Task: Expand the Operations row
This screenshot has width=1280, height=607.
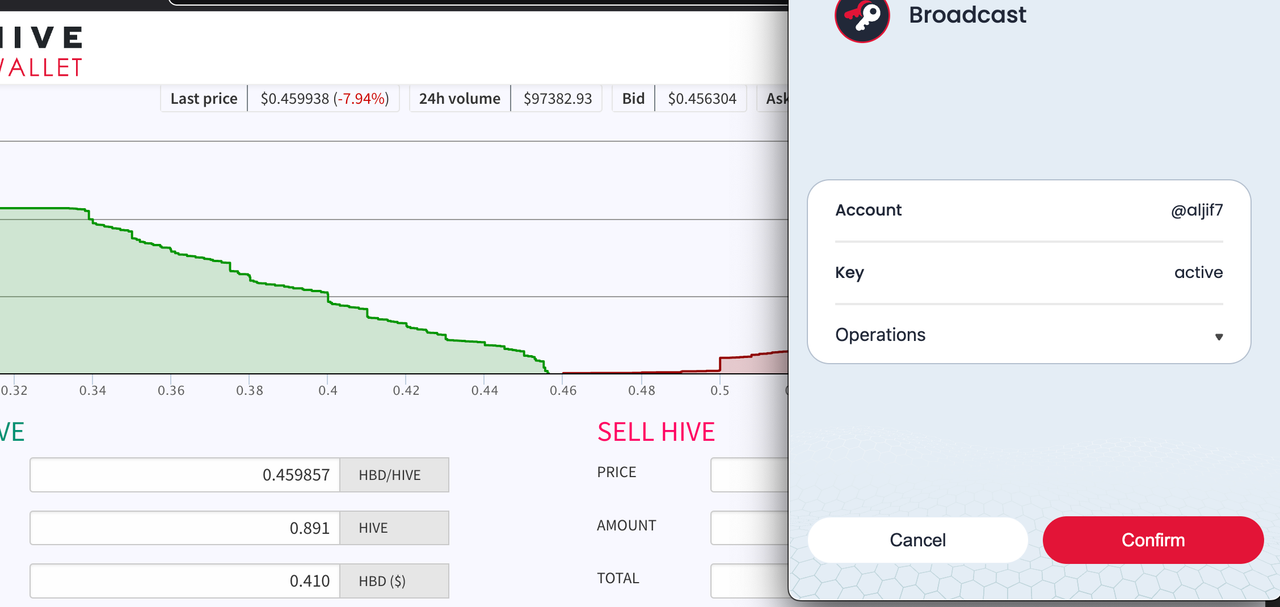Action: (x=1028, y=335)
